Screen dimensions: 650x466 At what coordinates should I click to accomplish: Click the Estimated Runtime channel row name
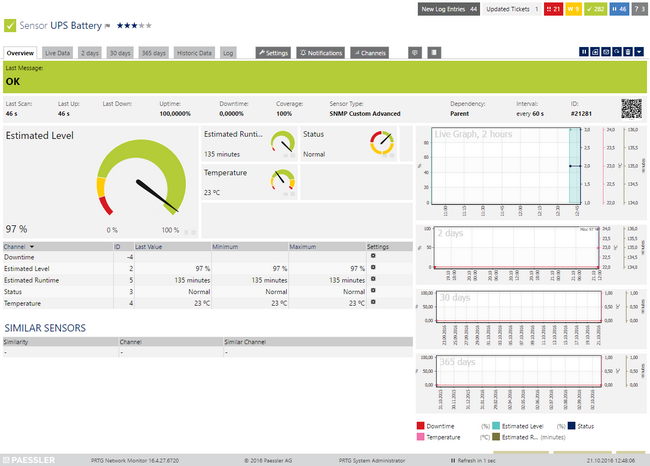32,280
